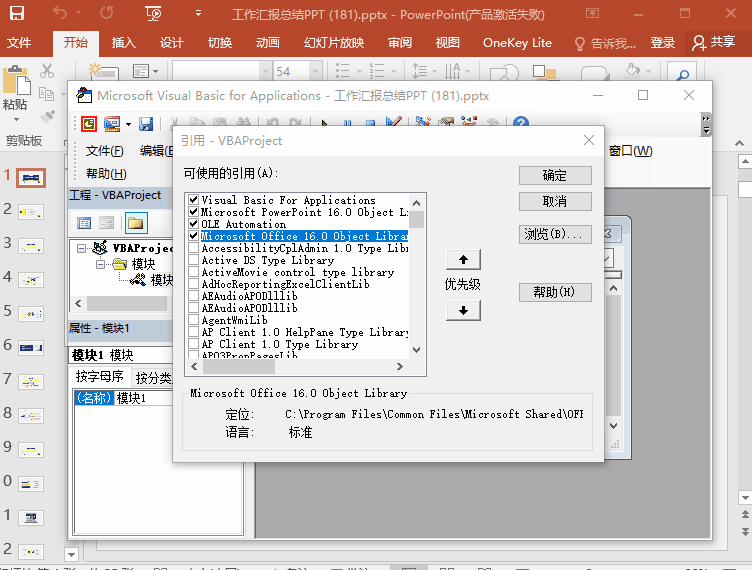Click the slide layout icon in ribbon

141,71
